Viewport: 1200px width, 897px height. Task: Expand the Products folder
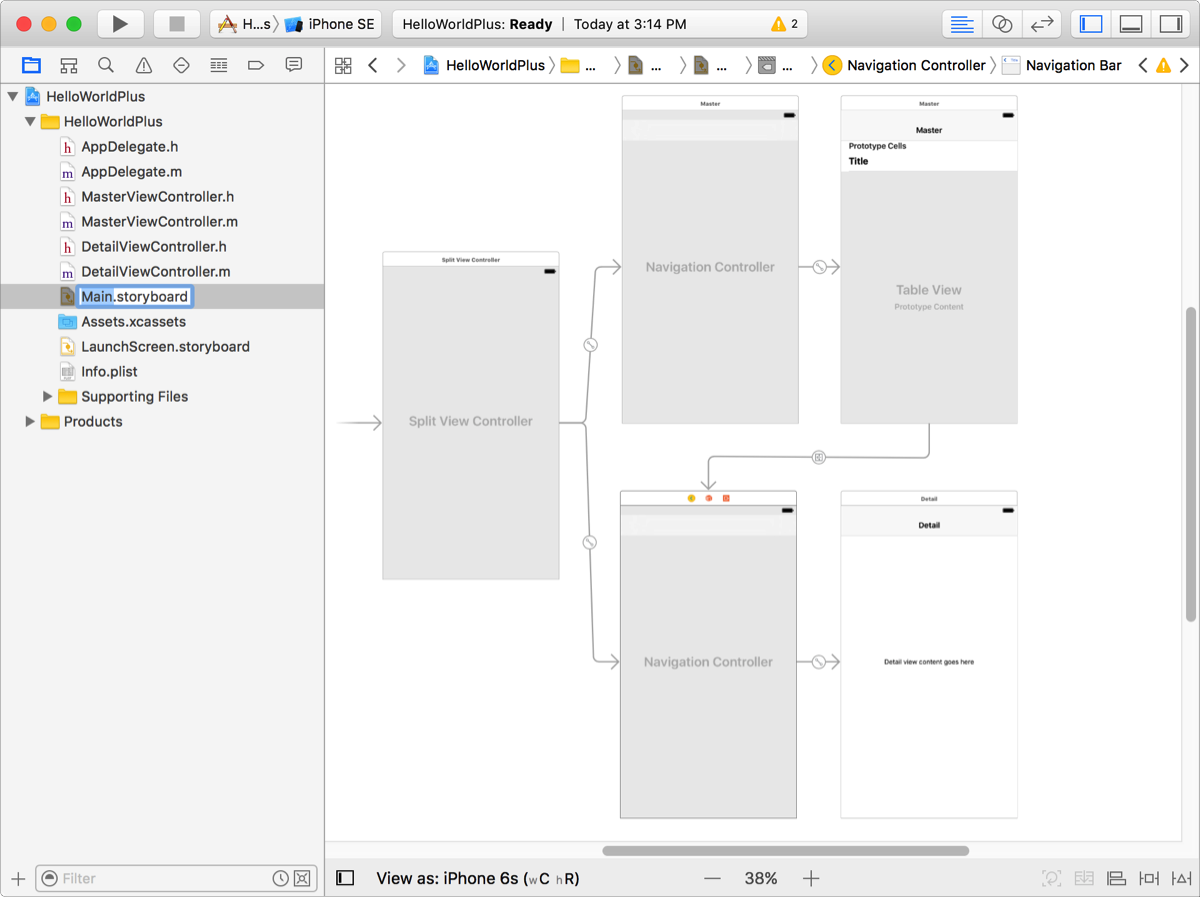click(30, 422)
